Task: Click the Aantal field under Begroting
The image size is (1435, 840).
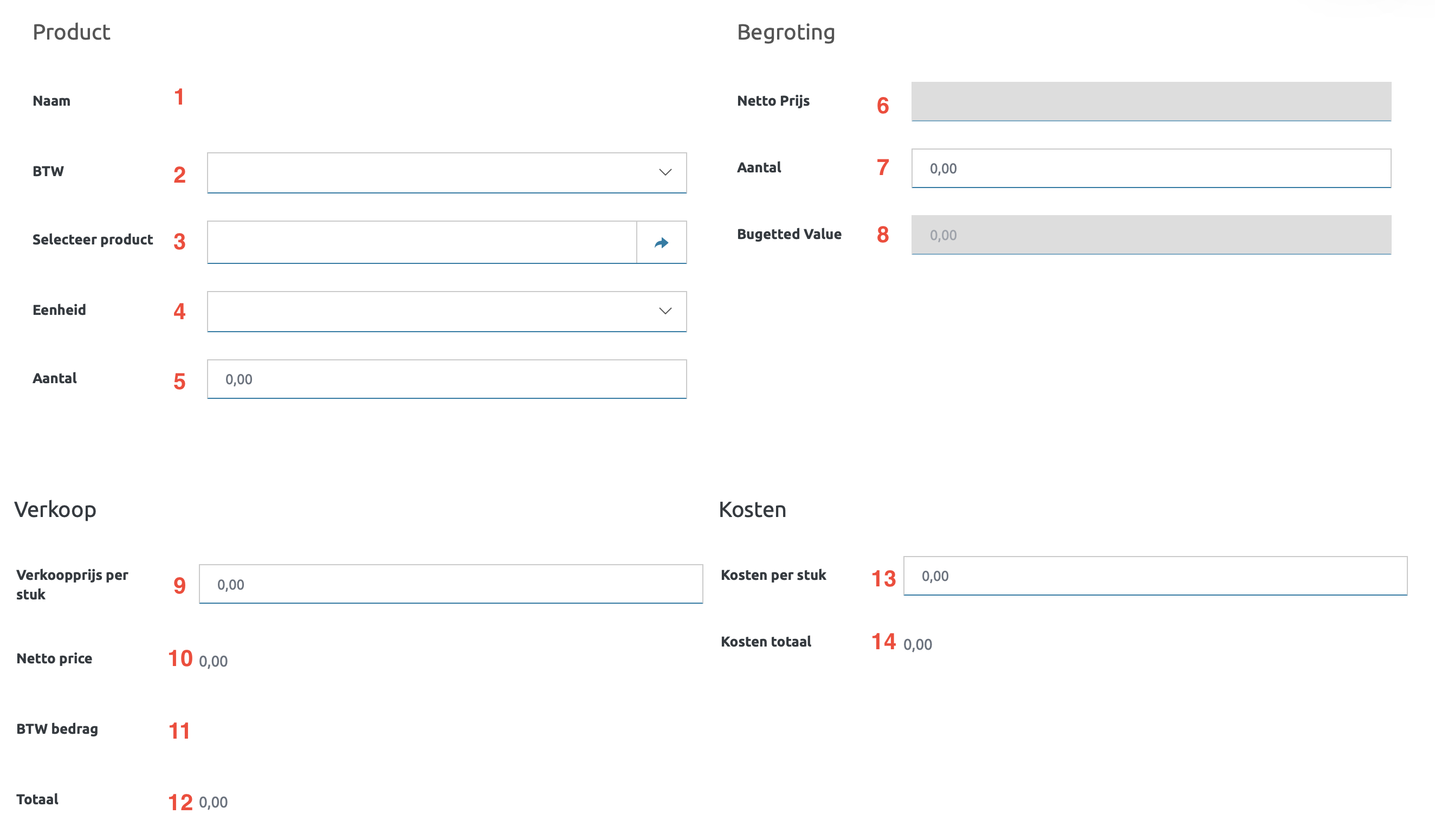Action: 1151,169
